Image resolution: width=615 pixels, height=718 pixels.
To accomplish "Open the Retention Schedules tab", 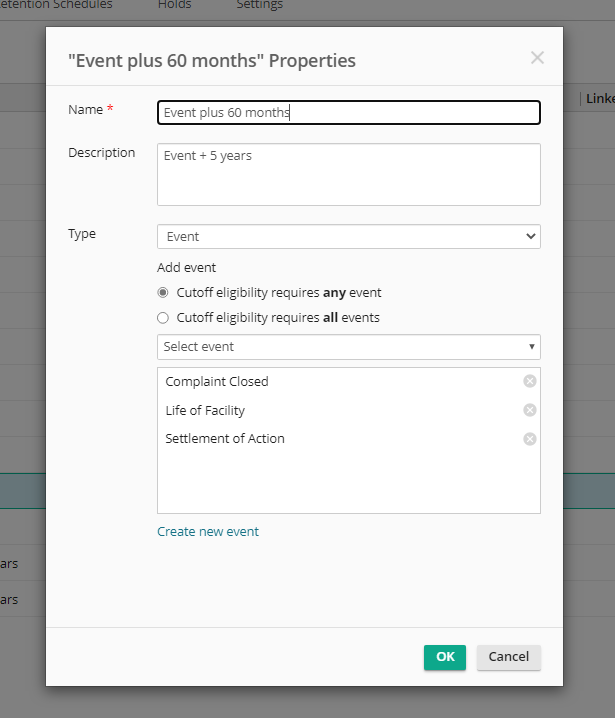I will [x=56, y=5].
